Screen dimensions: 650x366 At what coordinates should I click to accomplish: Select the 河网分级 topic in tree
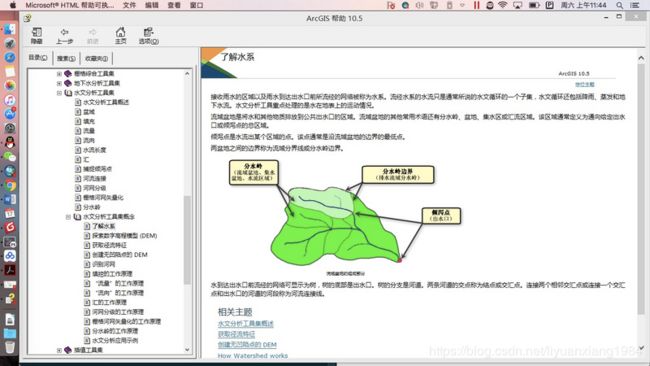[95, 188]
